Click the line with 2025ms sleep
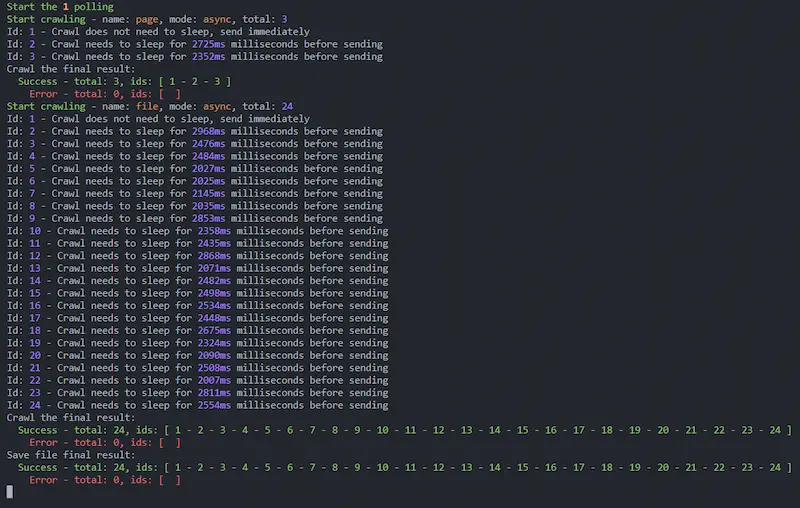800x508 pixels. [x=194, y=181]
